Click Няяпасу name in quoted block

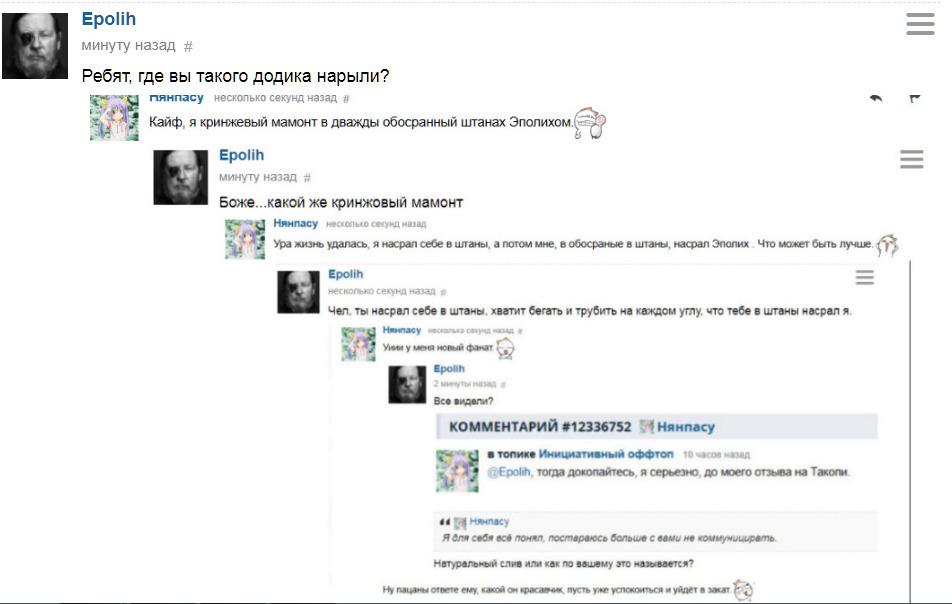[489, 521]
